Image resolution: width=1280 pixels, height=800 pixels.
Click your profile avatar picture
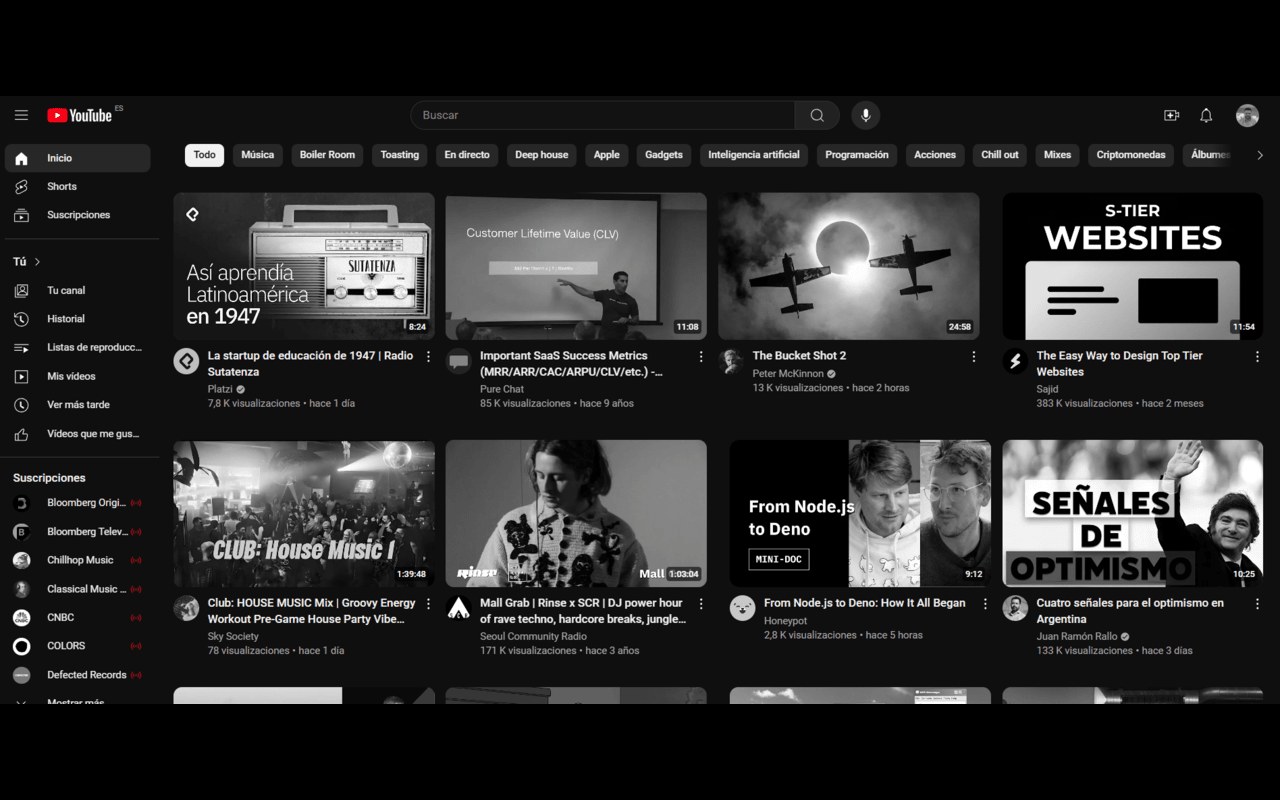[1247, 115]
